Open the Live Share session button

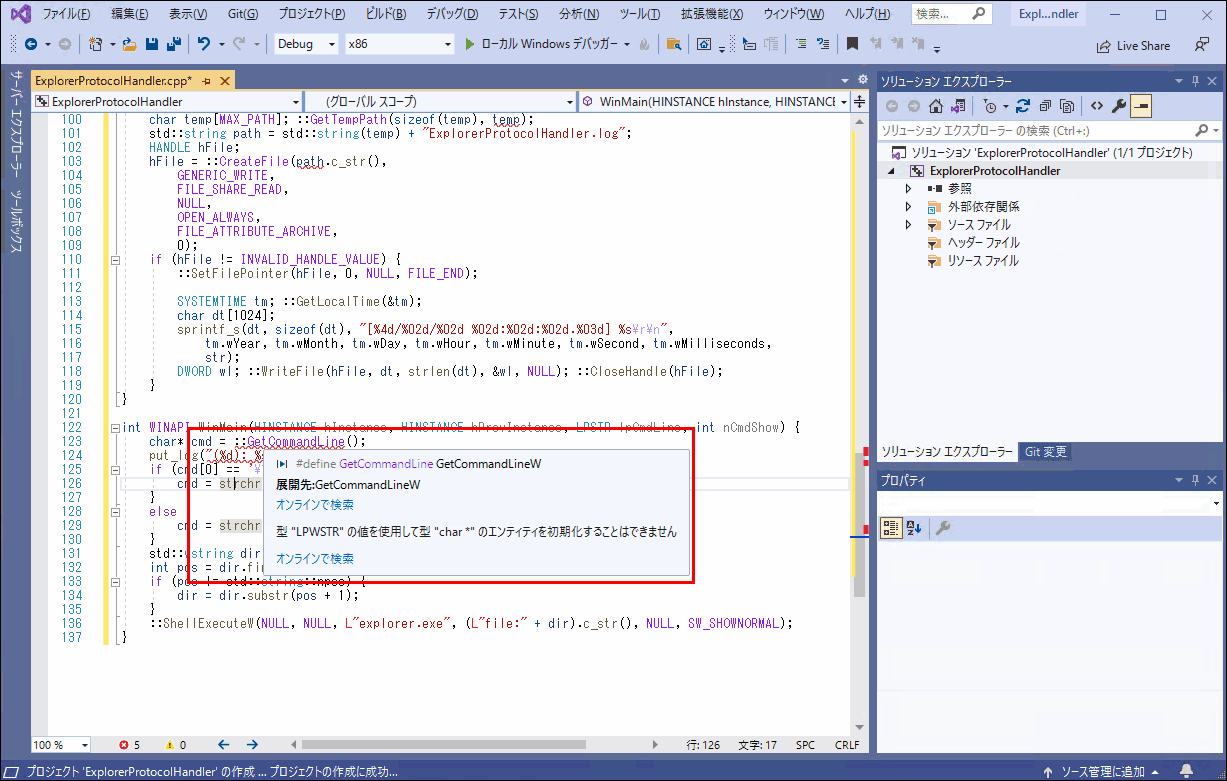tap(1133, 46)
